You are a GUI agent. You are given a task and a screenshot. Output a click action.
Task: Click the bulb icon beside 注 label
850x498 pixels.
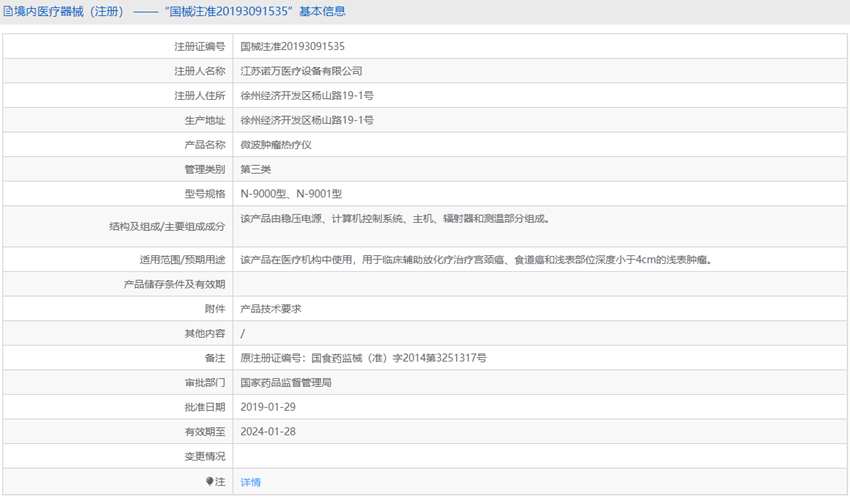(209, 481)
